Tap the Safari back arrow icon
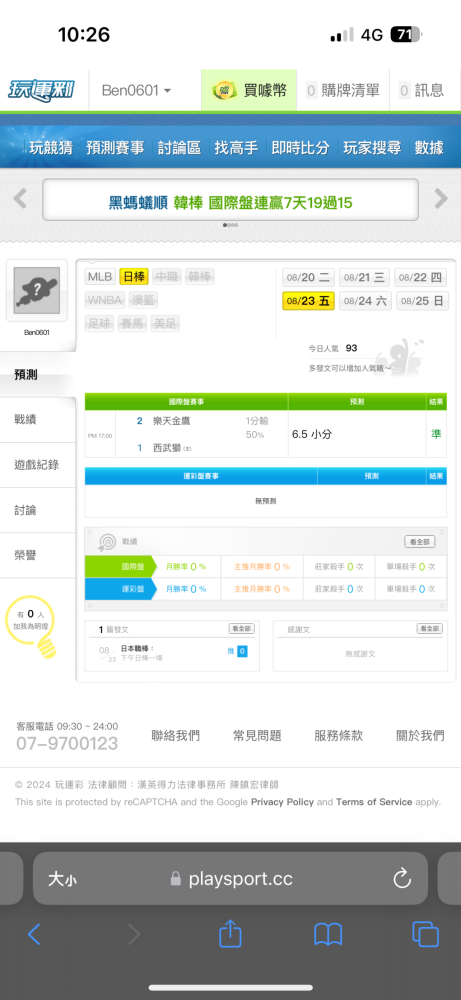The width and height of the screenshot is (461, 1000). pos(34,934)
